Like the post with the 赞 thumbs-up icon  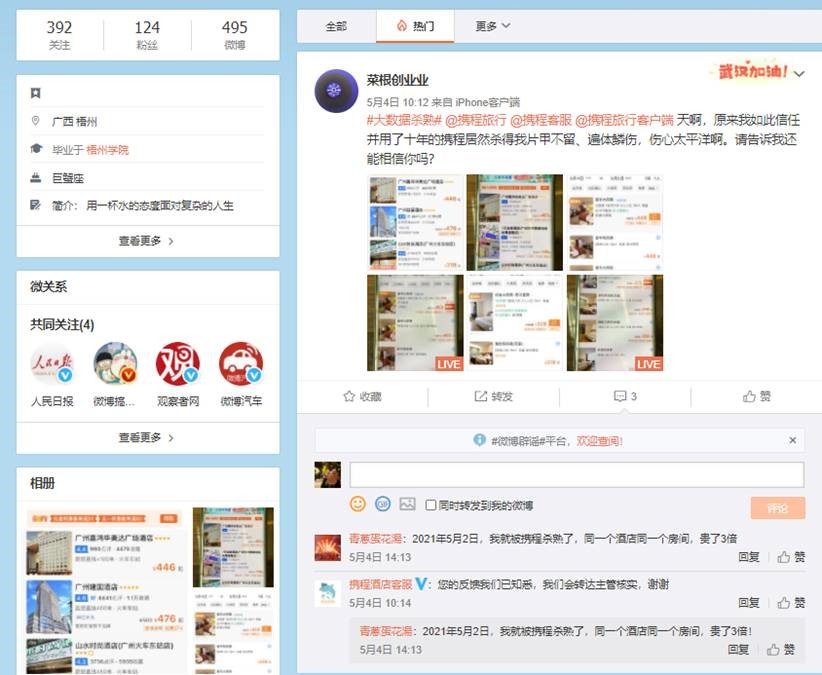click(x=749, y=396)
